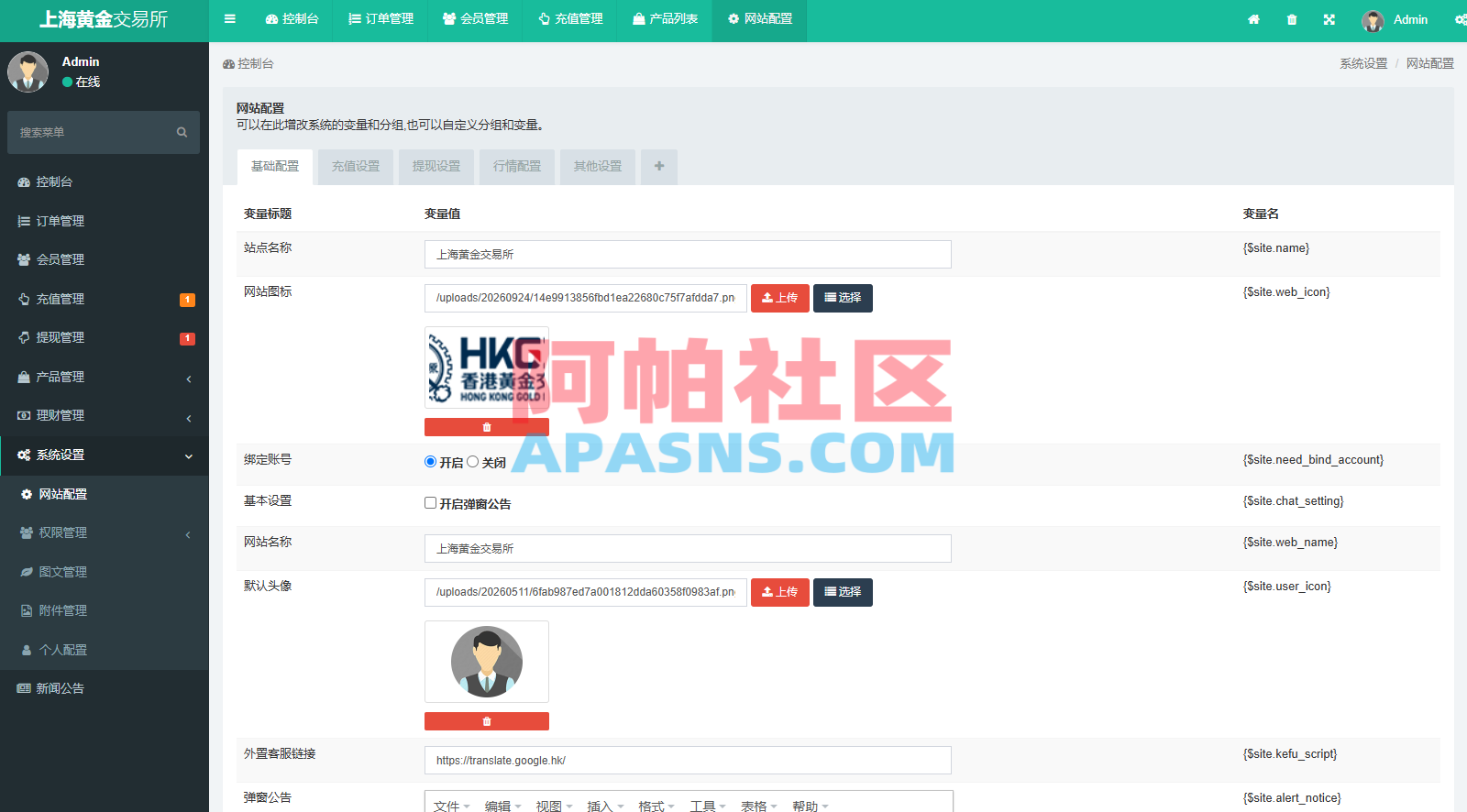Screen dimensions: 1467x812
Task: Open 编辑 menu in editor
Action: click(x=502, y=806)
